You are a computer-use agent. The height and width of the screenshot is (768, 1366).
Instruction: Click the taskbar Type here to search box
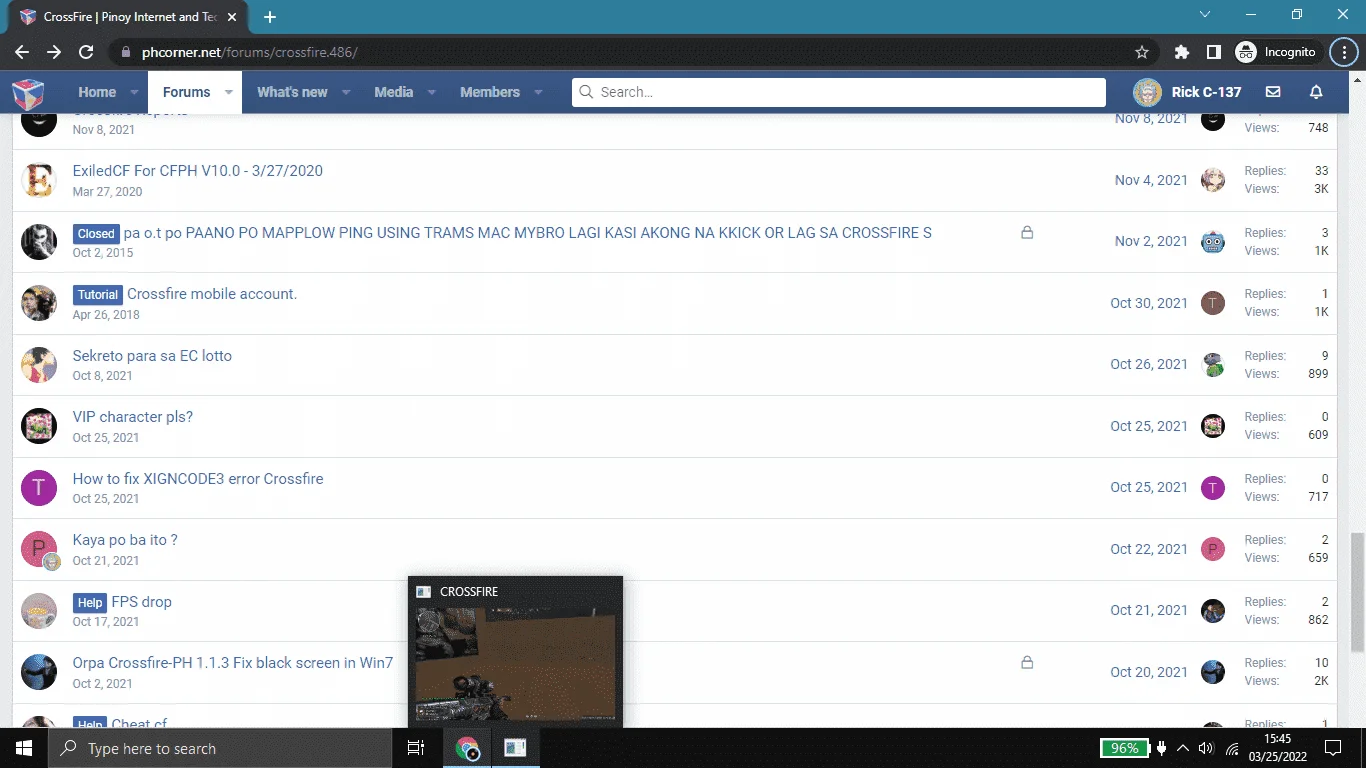(219, 748)
